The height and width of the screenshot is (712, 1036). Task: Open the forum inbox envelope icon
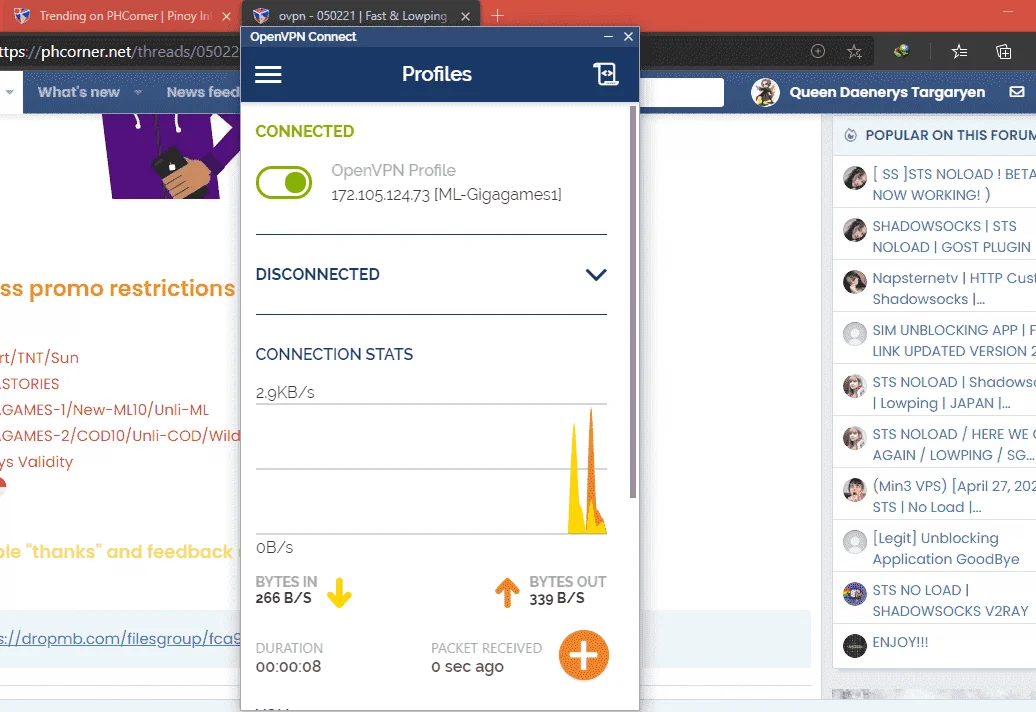pyautogui.click(x=1017, y=92)
